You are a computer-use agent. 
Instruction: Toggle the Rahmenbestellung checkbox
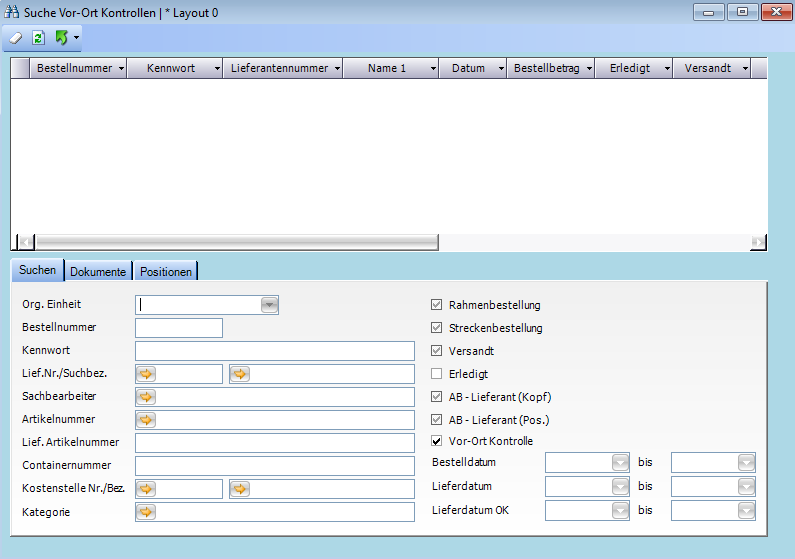[436, 305]
